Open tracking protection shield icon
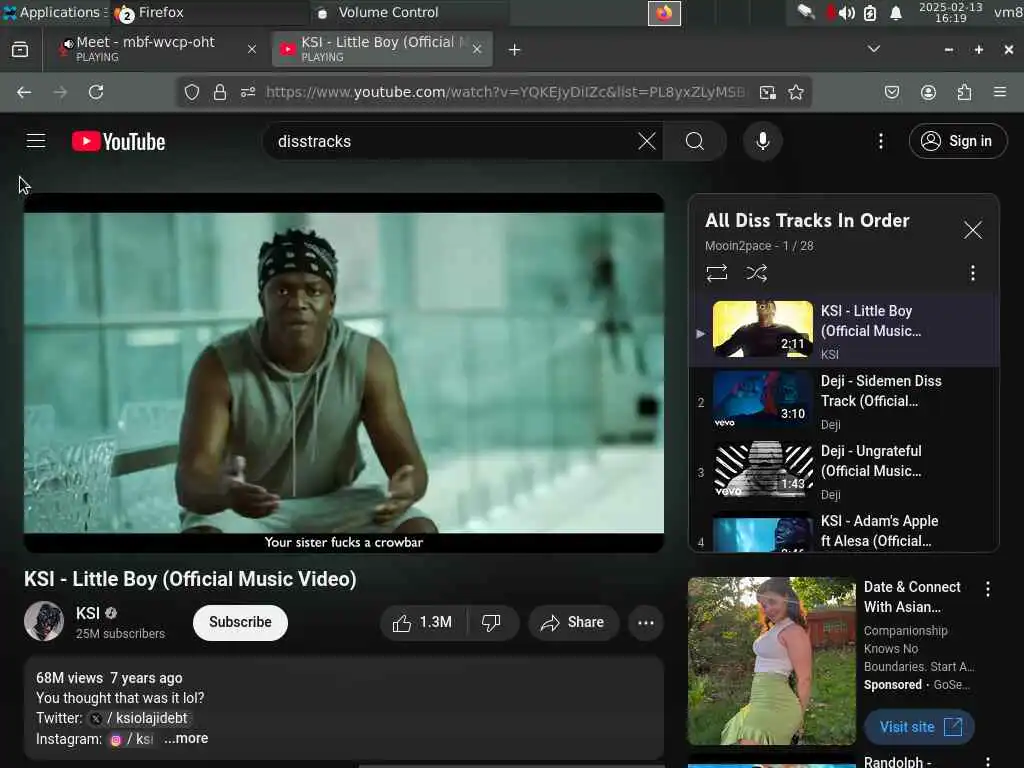Viewport: 1024px width, 768px height. pos(191,92)
